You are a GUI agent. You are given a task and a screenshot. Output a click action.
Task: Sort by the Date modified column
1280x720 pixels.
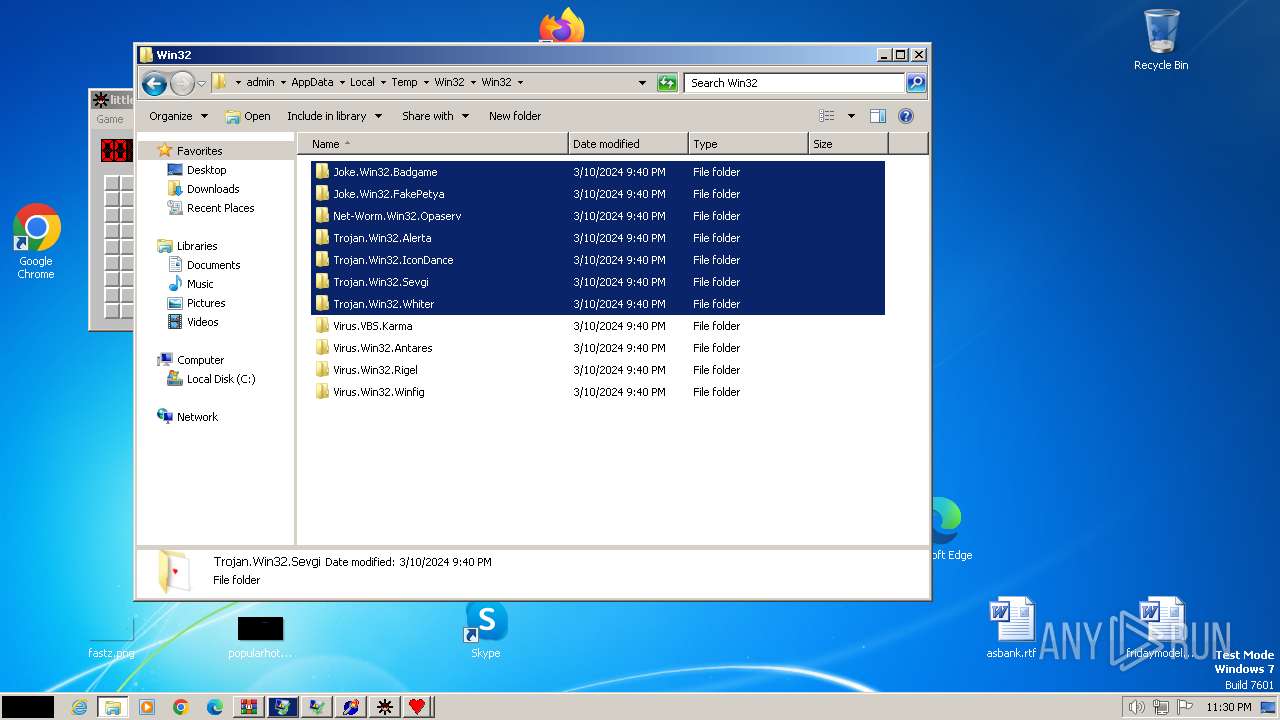(x=628, y=144)
